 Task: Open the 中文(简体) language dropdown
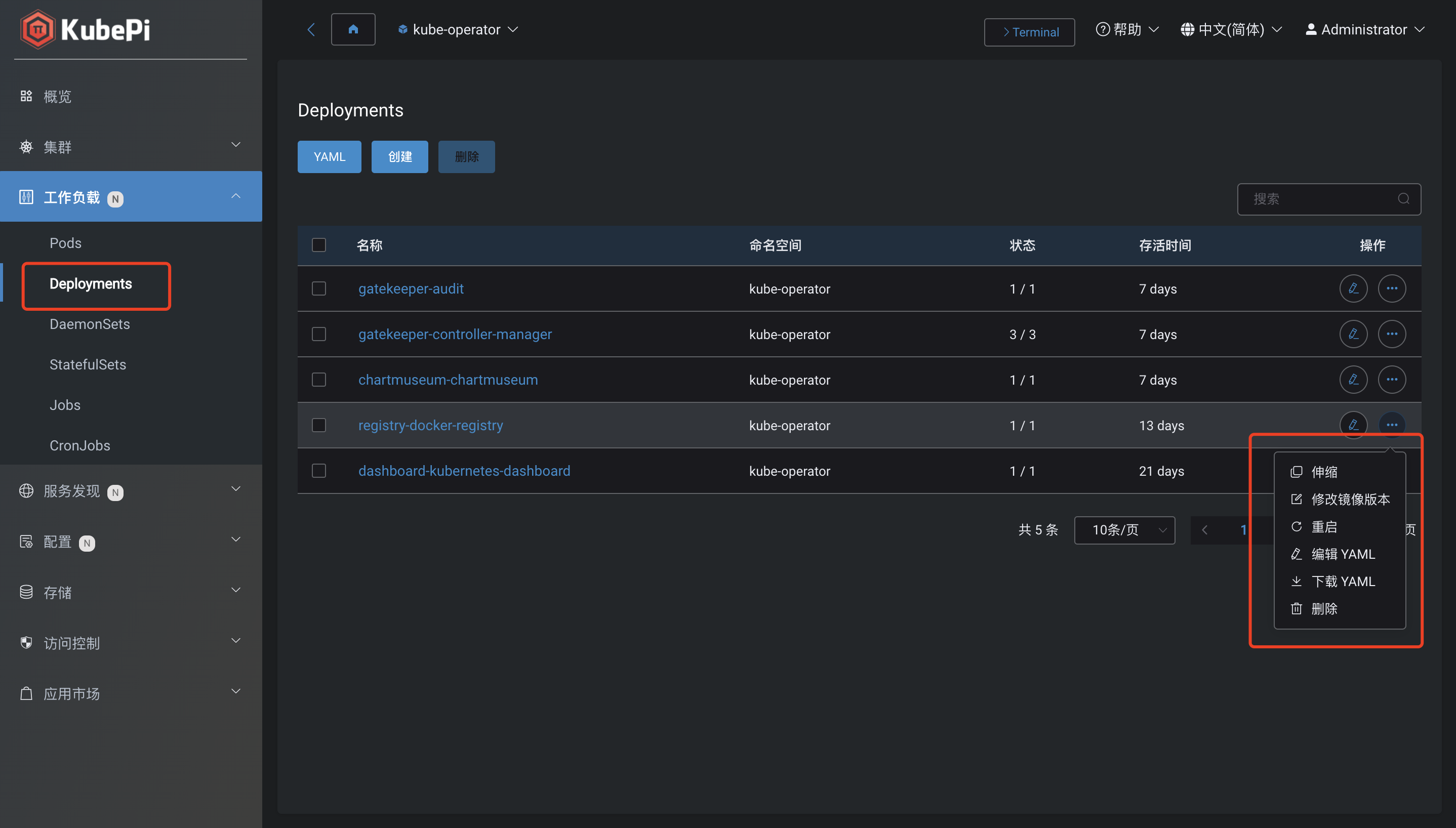[1231, 29]
